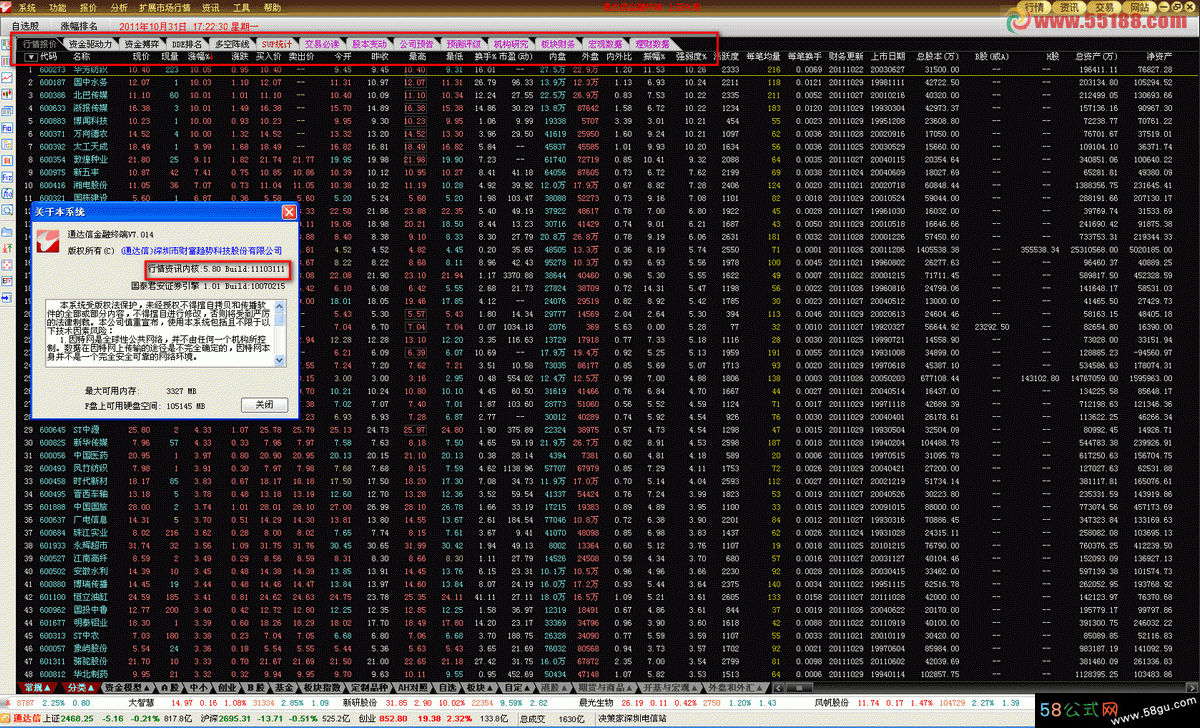Select the SUP统计 tab

[x=276, y=44]
